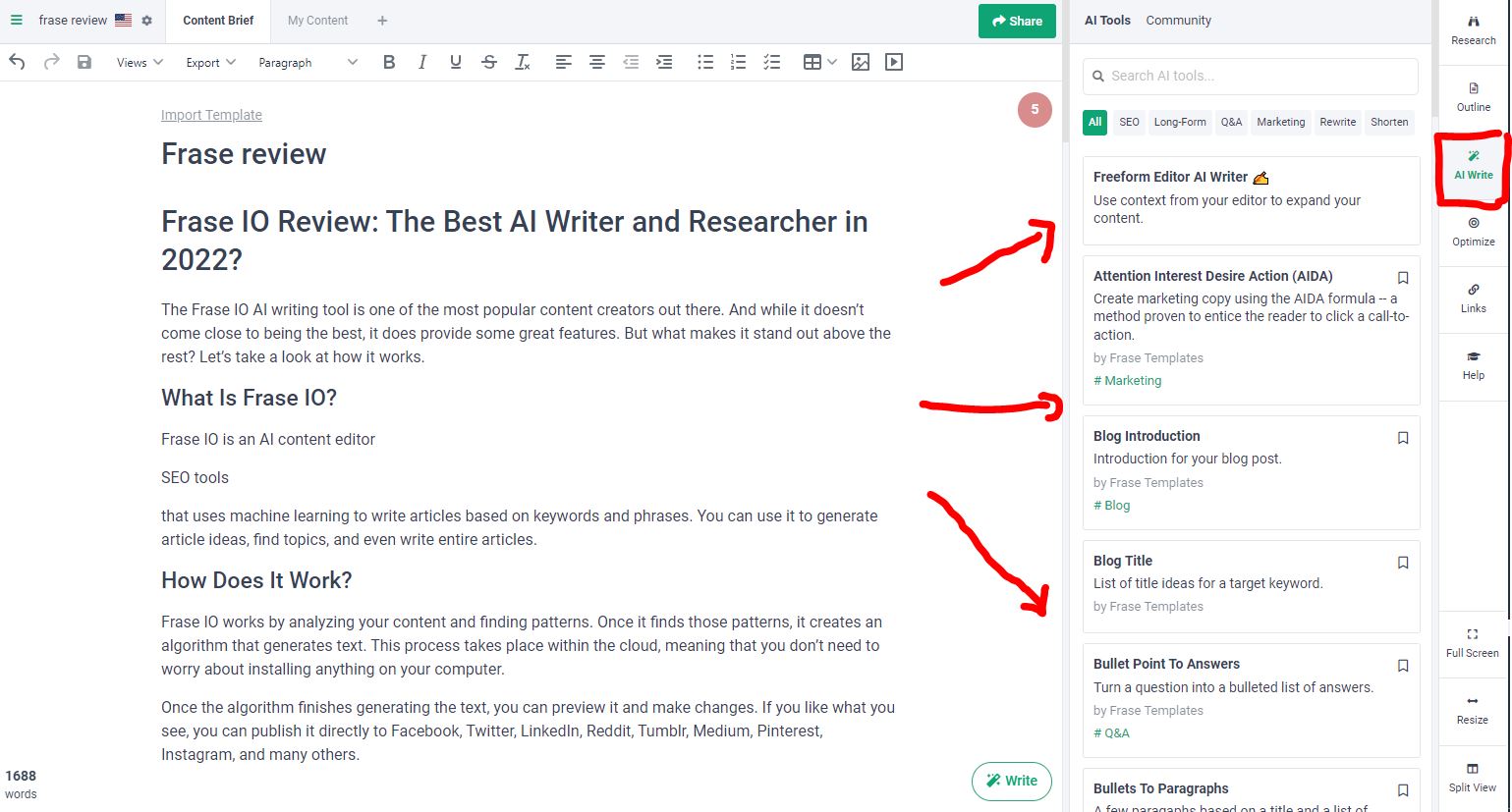Toggle underline formatting
Viewport: 1512px width, 812px height.
[456, 62]
